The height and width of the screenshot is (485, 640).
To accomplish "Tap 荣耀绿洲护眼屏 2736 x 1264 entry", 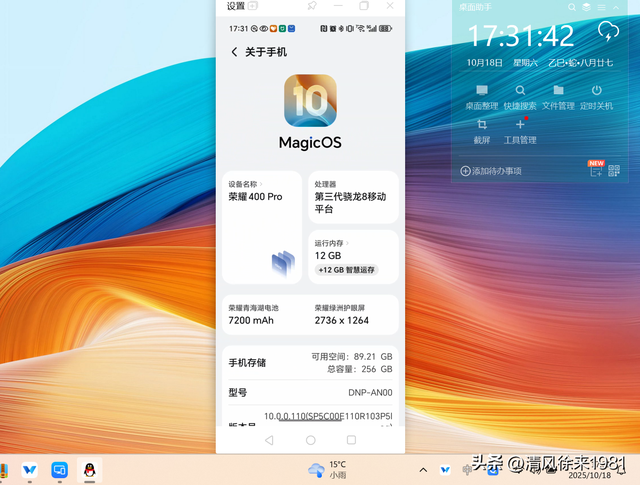I will 342,315.
